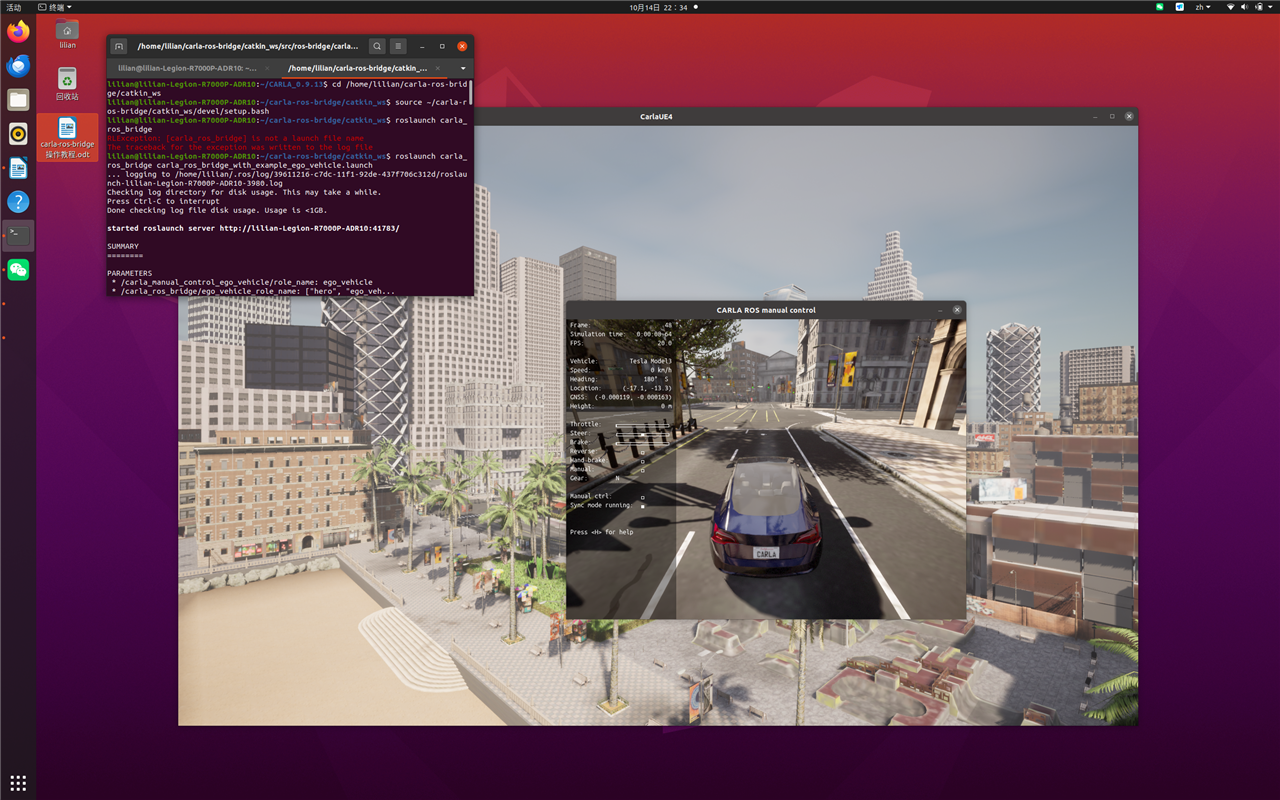
Task: Open the lilian home folder icon
Action: 67,33
